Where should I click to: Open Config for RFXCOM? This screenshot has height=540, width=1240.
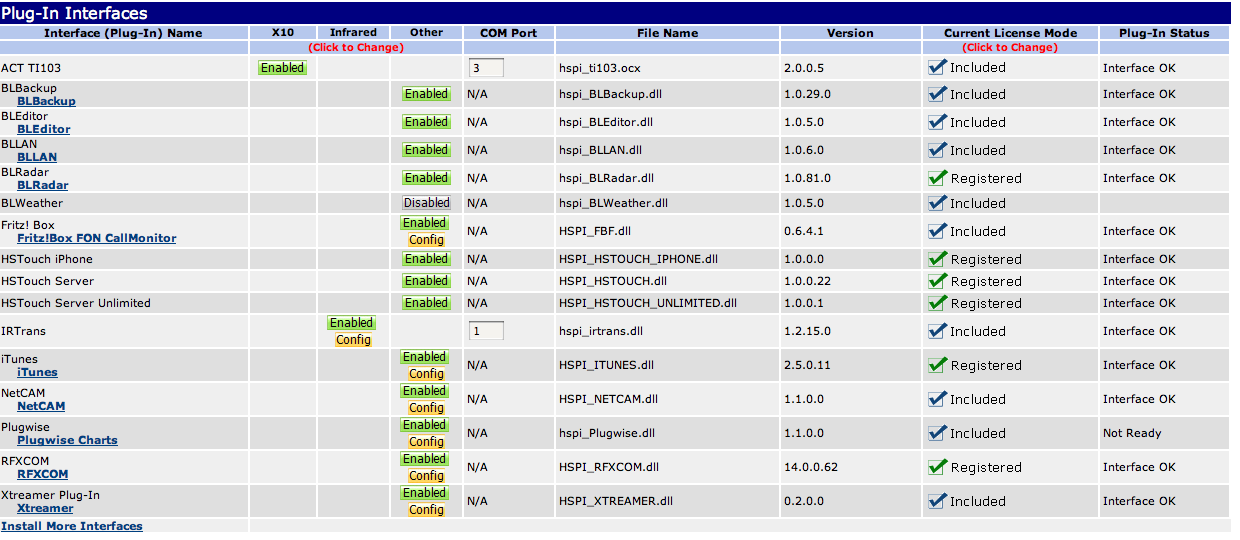(426, 476)
